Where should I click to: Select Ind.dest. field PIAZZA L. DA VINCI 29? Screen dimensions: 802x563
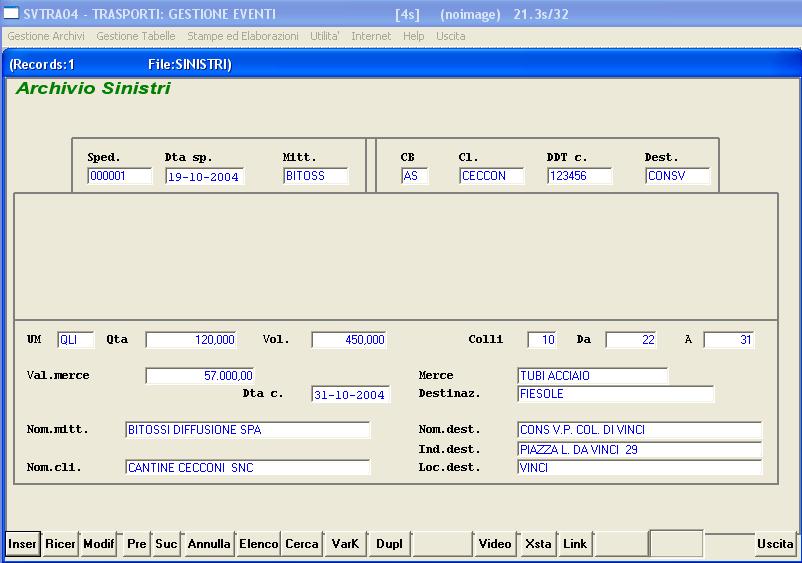click(639, 450)
